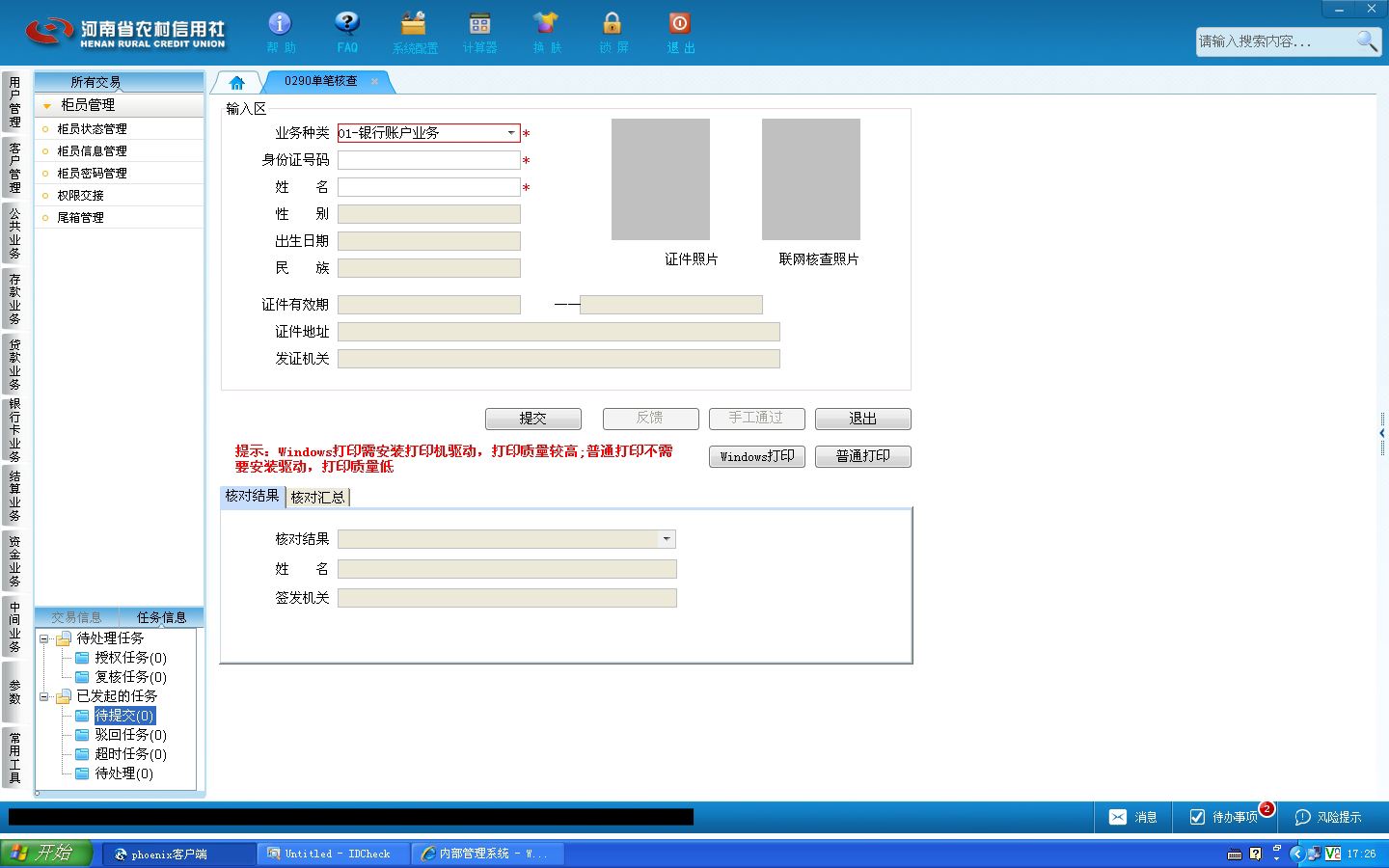The height and width of the screenshot is (868, 1389).
Task: Click the 提交 submit button
Action: click(533, 419)
